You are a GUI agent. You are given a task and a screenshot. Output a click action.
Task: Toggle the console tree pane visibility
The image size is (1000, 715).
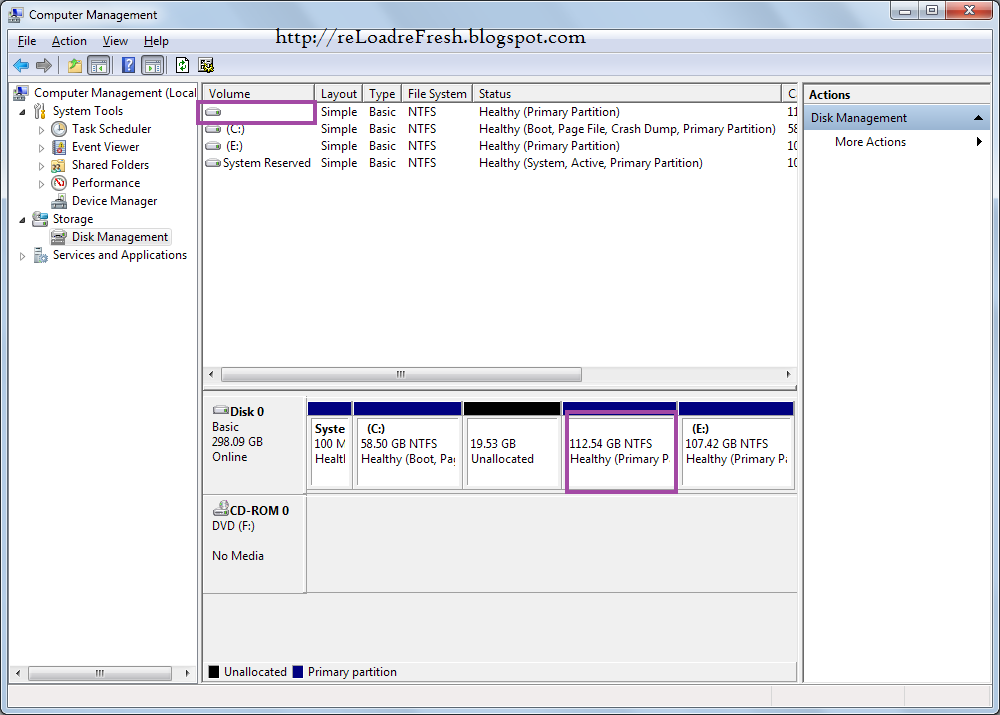(98, 65)
